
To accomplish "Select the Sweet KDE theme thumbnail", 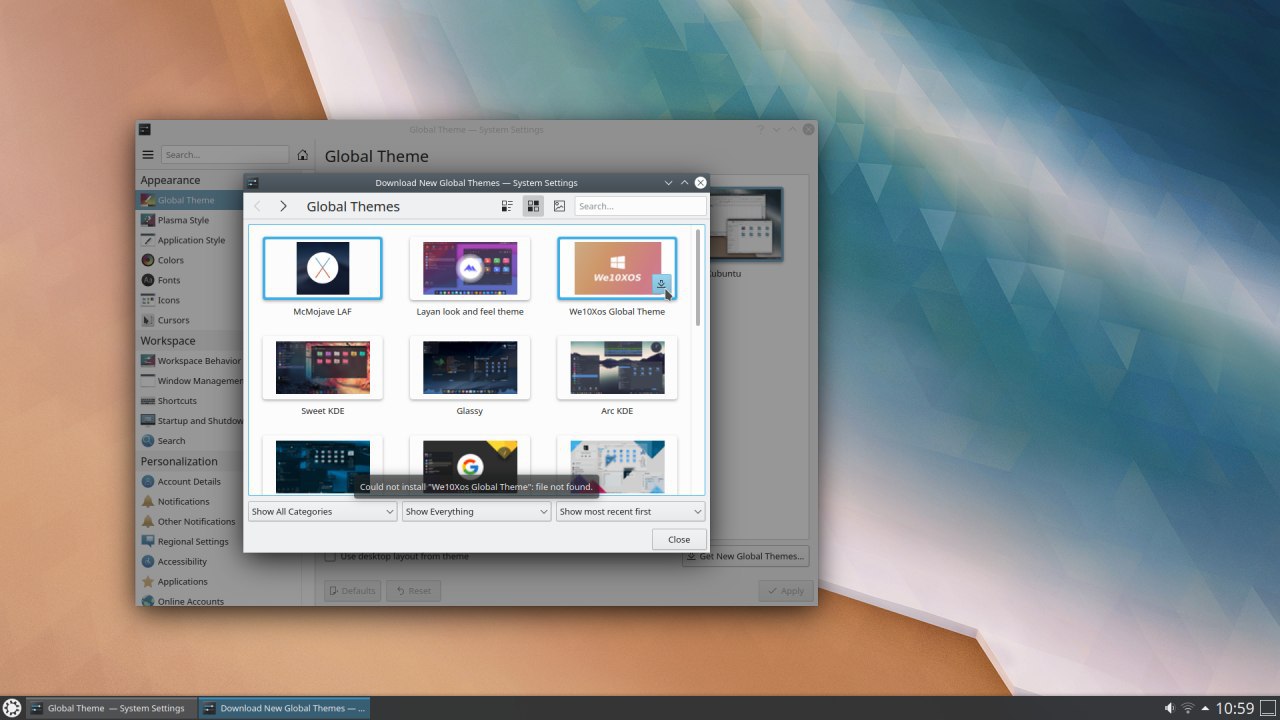I will 322,367.
